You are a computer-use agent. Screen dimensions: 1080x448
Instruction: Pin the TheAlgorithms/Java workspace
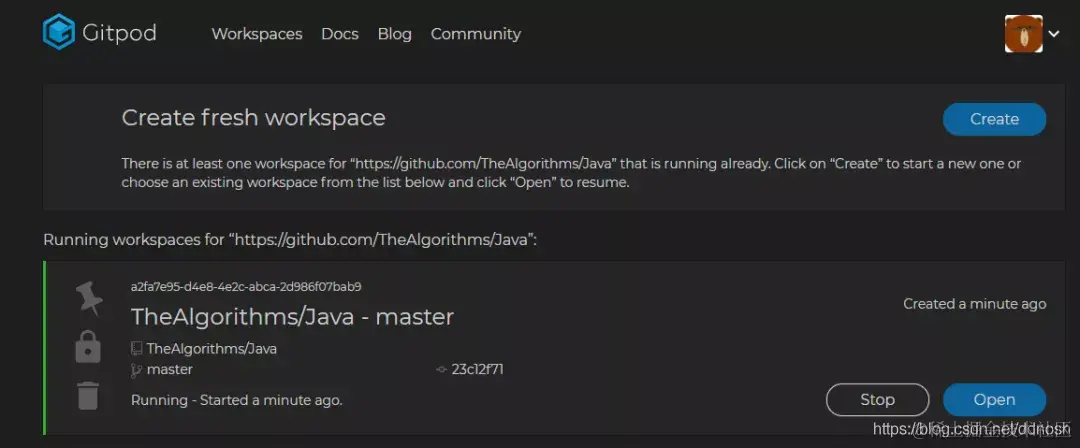click(x=89, y=299)
